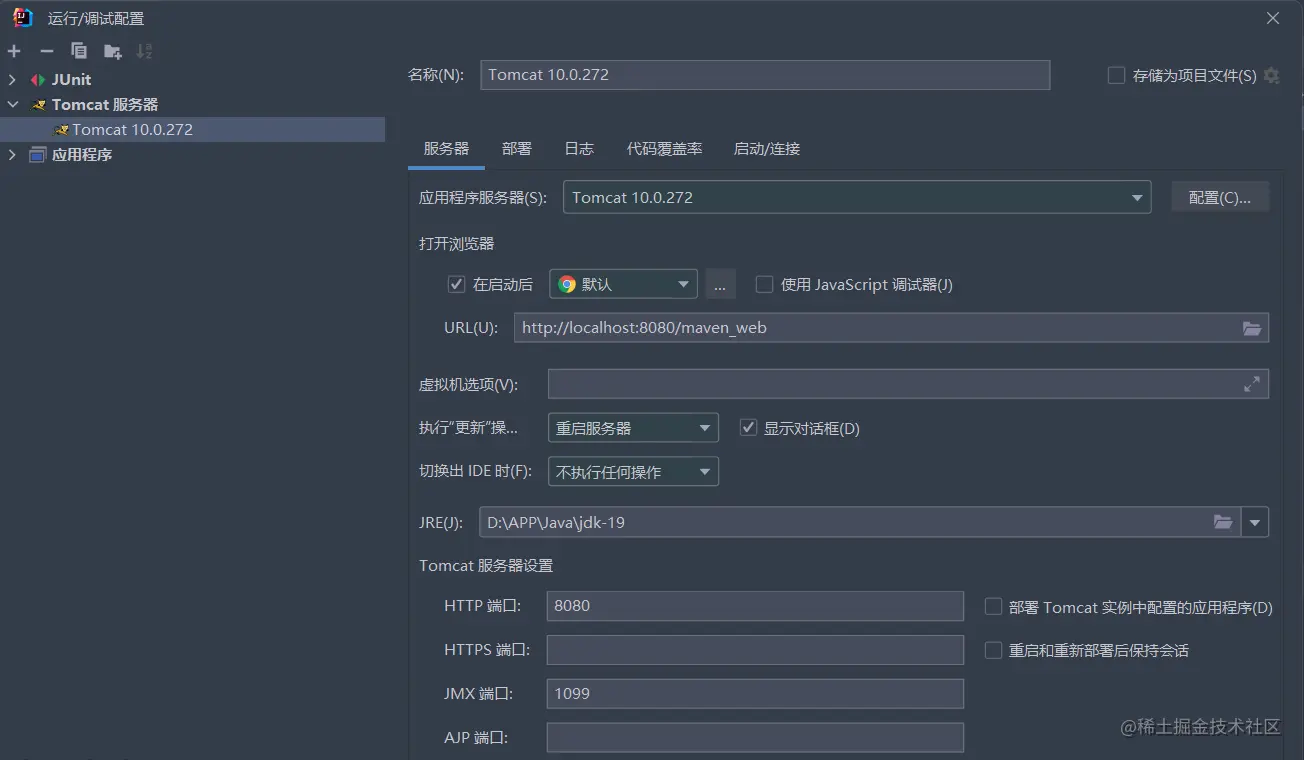Open the update action dropdown (restart server)
Image resolution: width=1304 pixels, height=760 pixels.
(x=633, y=428)
